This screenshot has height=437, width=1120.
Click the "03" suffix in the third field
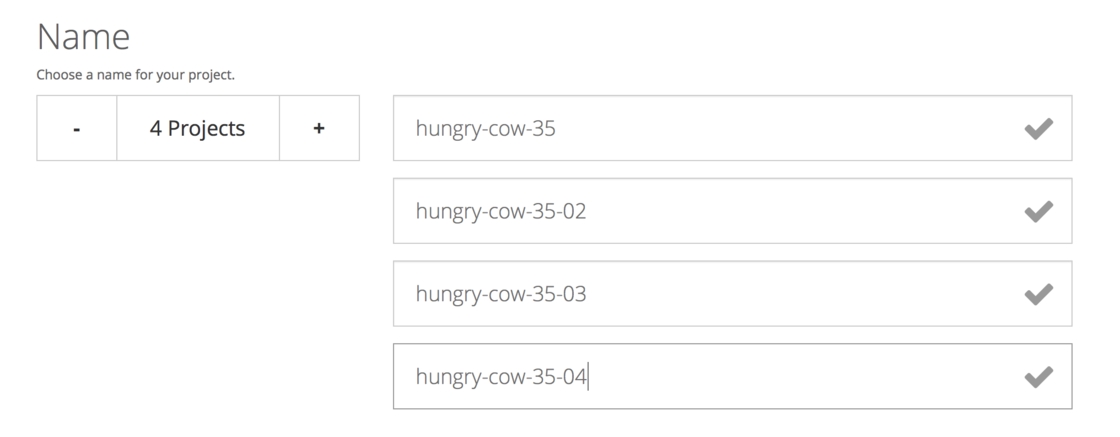pyautogui.click(x=573, y=294)
